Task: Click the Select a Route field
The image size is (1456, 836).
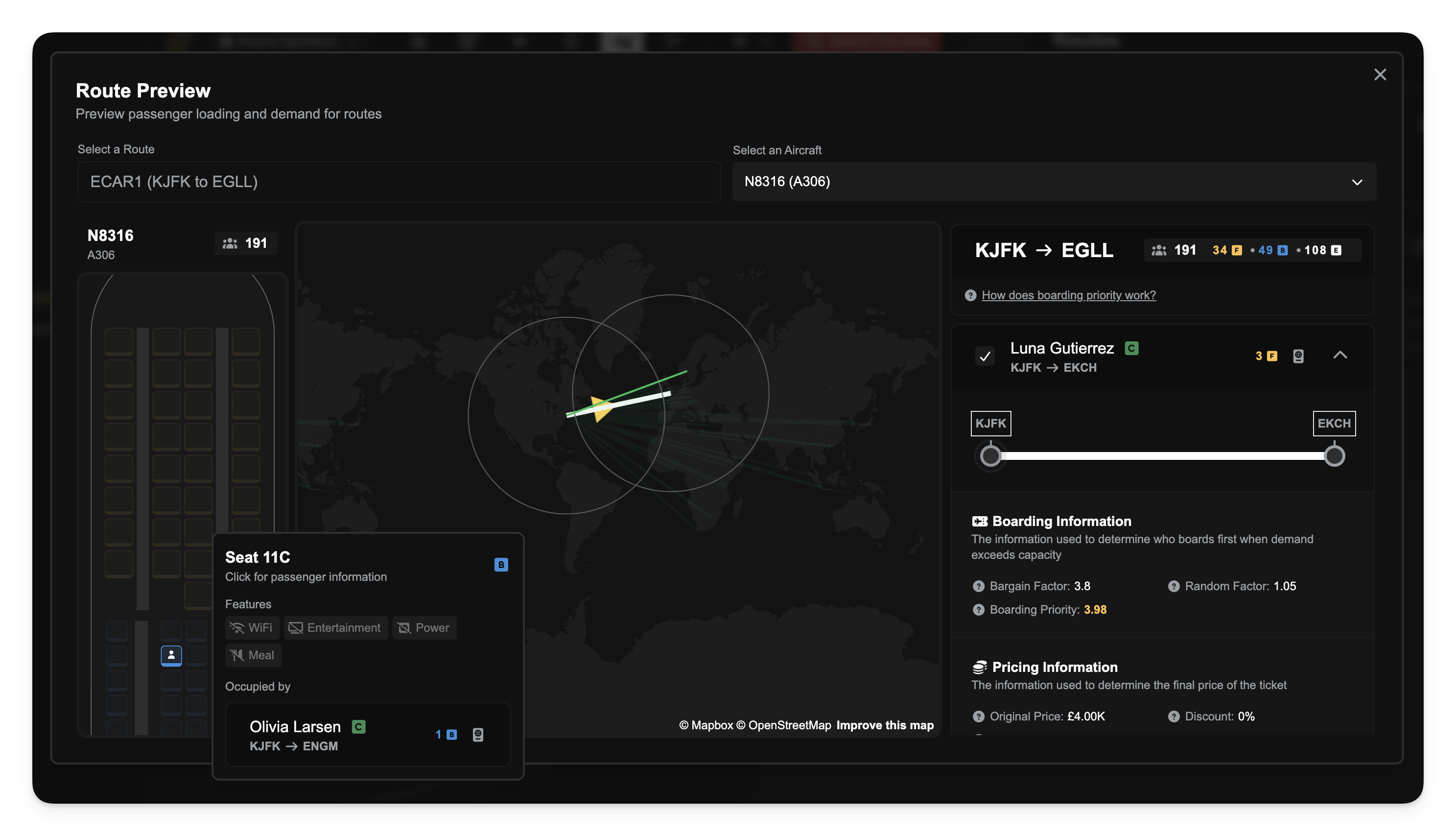Action: click(x=399, y=181)
